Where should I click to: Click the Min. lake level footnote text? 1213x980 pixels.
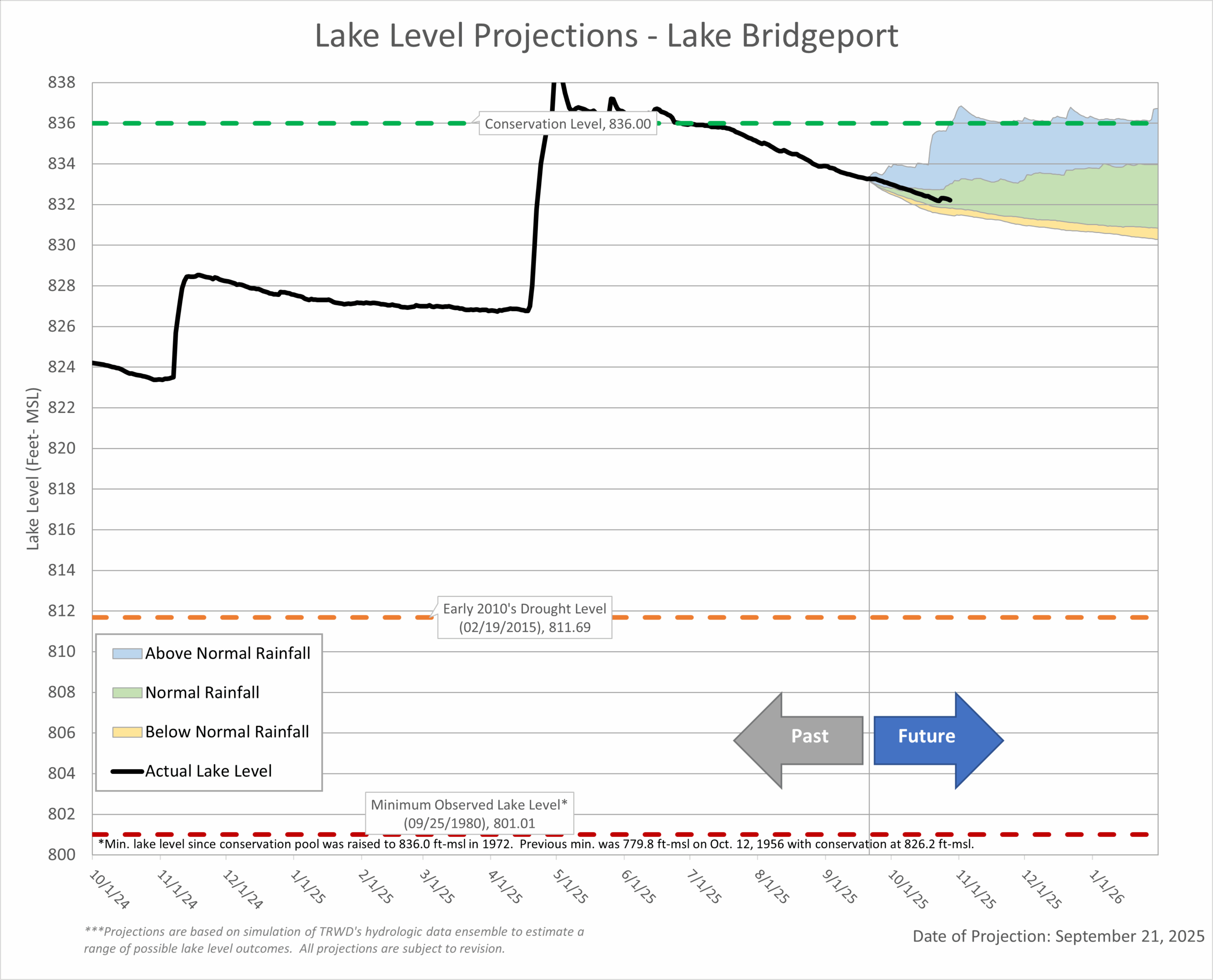[x=535, y=844]
